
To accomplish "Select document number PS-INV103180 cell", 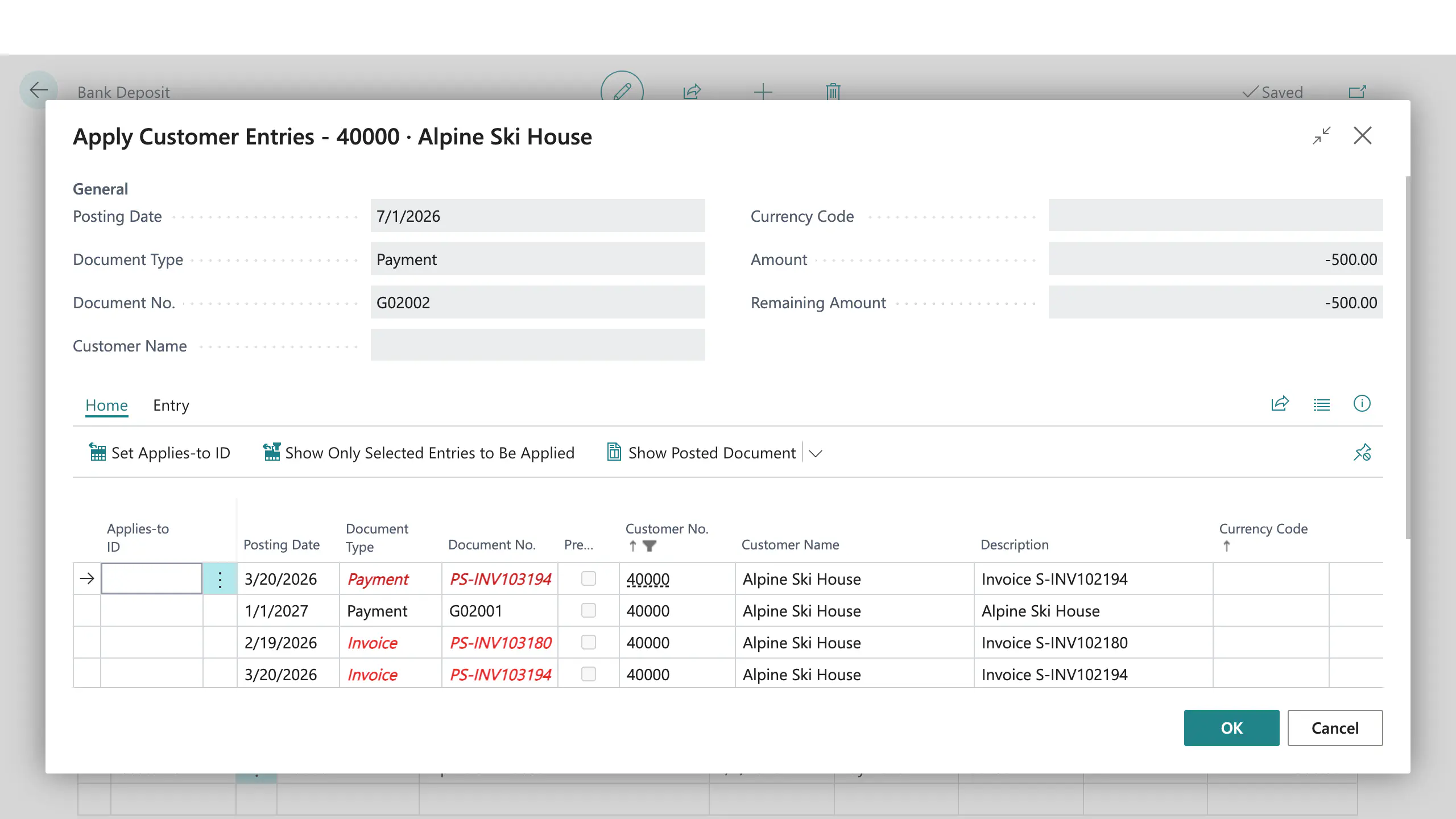I will [x=500, y=643].
